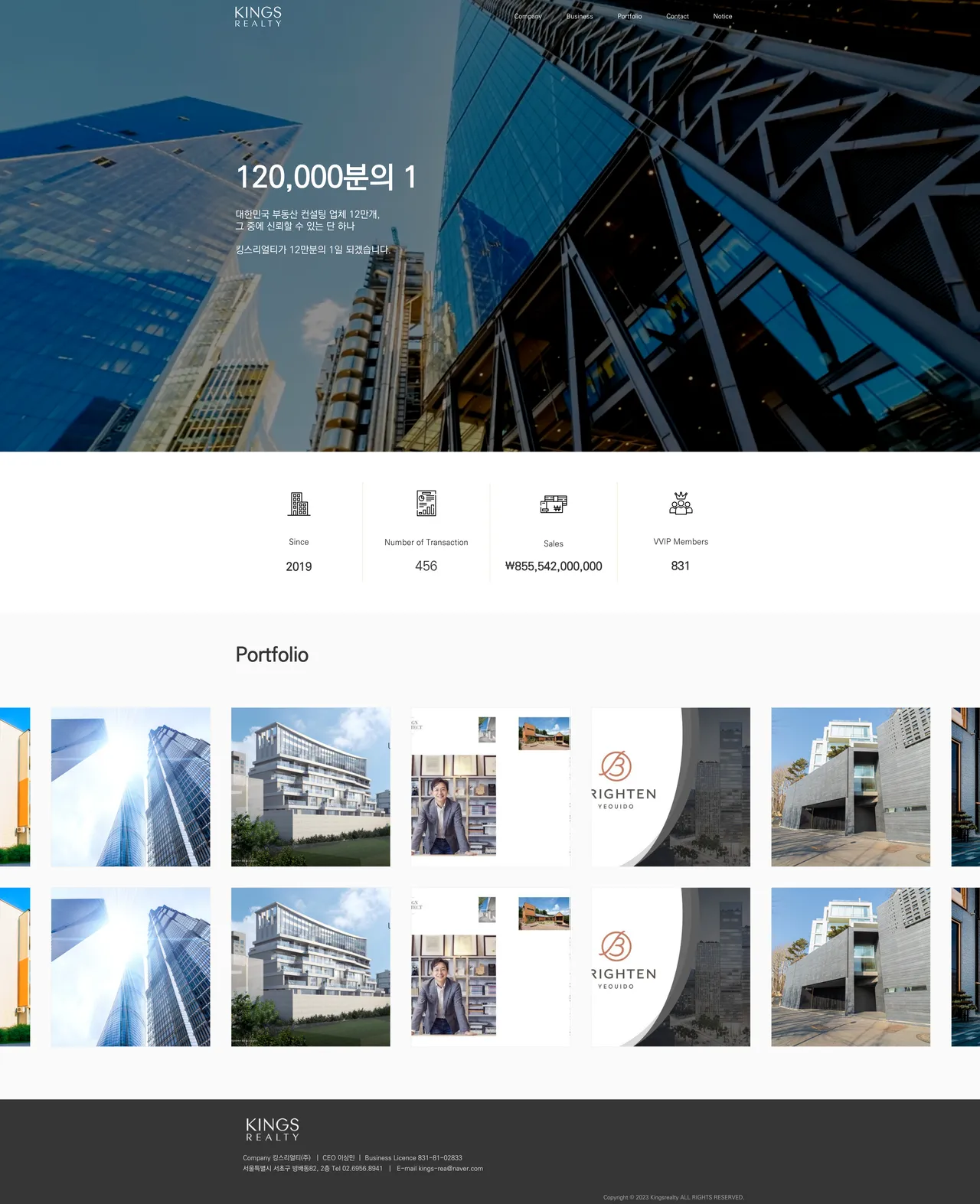This screenshot has height=1204, width=980.
Task: Open top-row gray stone house thumbnail
Action: pyautogui.click(x=851, y=787)
